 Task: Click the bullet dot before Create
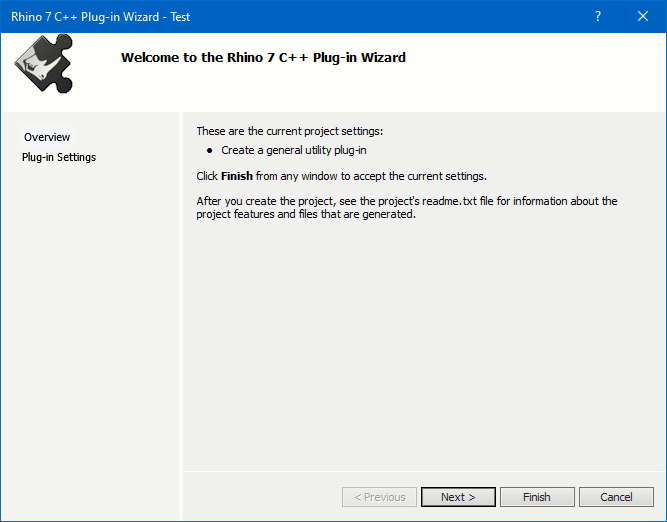[x=209, y=151]
